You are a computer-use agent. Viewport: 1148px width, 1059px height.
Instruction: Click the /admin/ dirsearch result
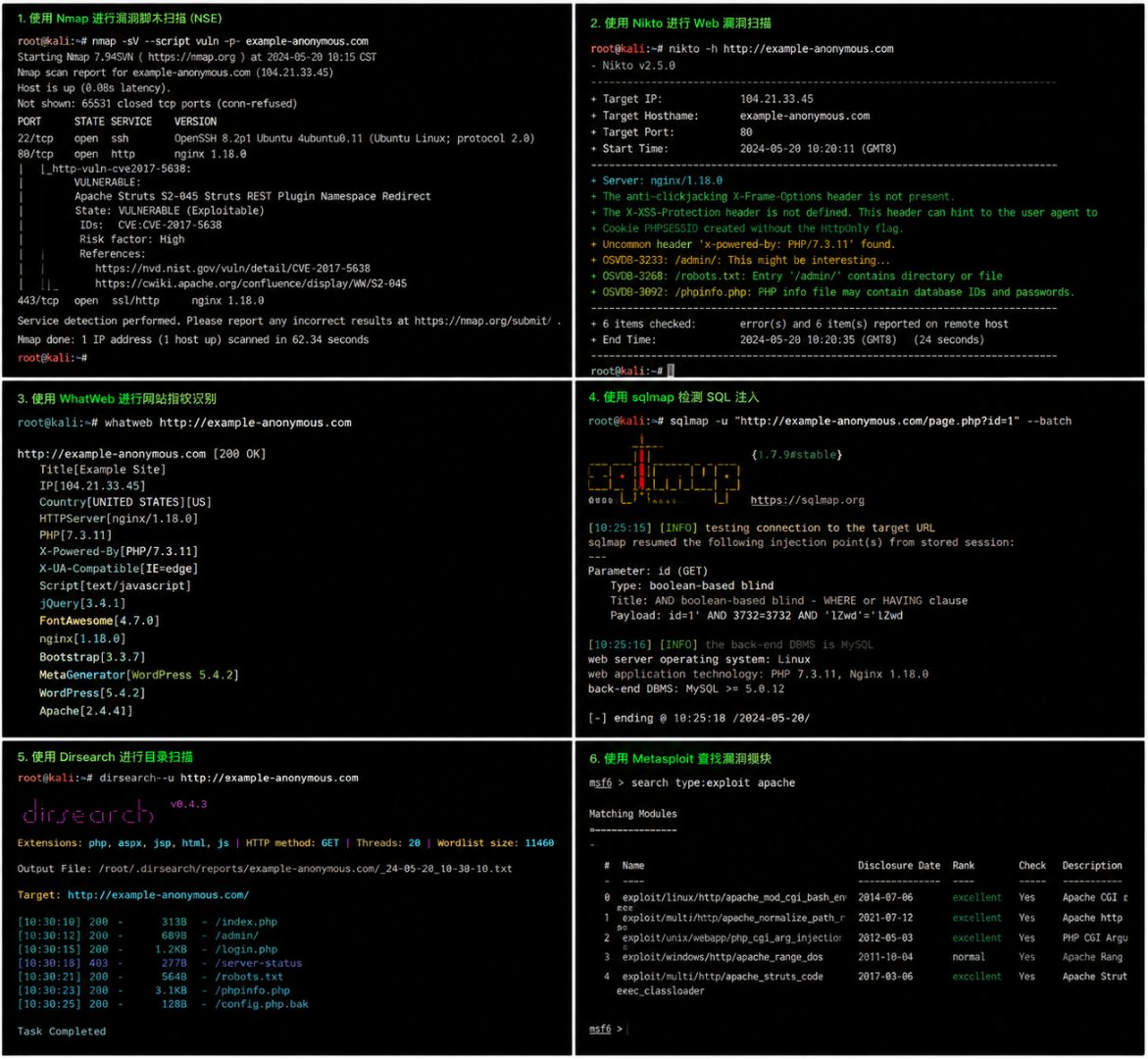click(x=138, y=936)
